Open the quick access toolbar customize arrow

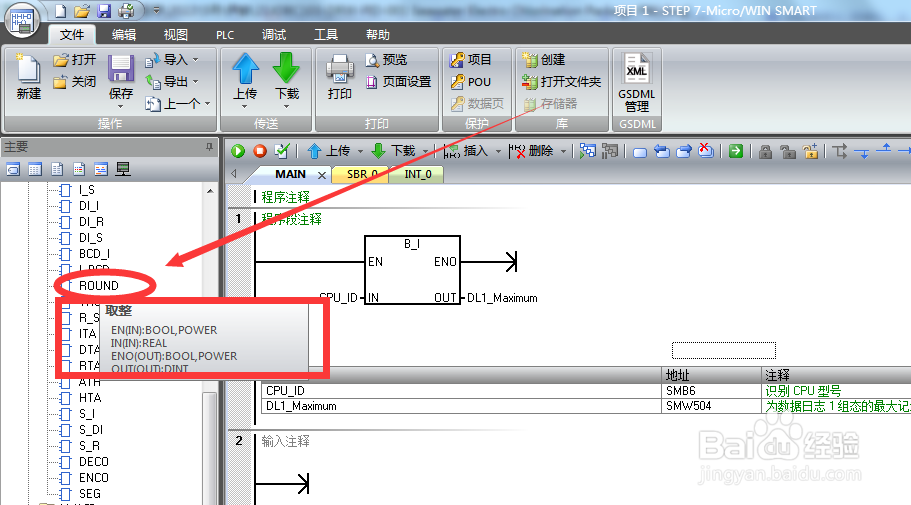coord(156,10)
